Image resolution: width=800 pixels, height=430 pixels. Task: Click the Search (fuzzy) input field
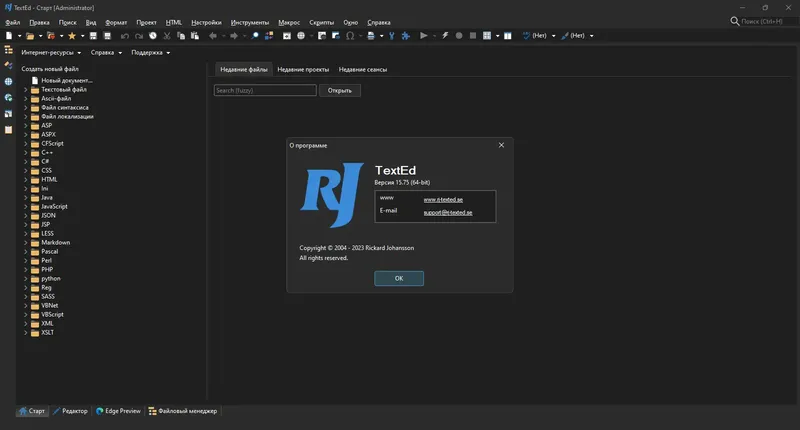[265, 90]
